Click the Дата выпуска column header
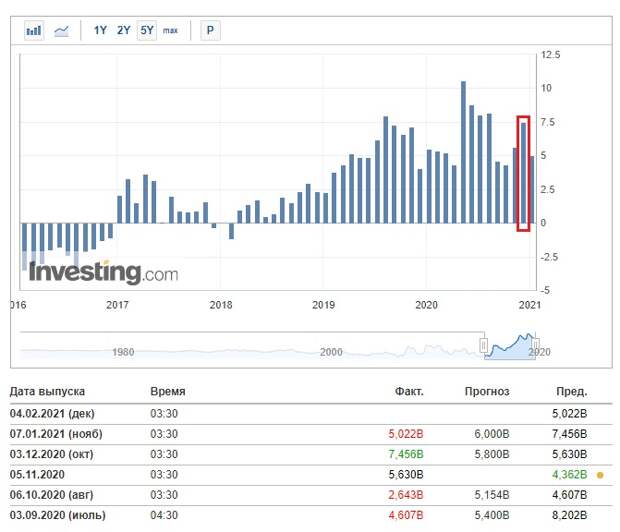The height and width of the screenshot is (532, 620). click(47, 392)
